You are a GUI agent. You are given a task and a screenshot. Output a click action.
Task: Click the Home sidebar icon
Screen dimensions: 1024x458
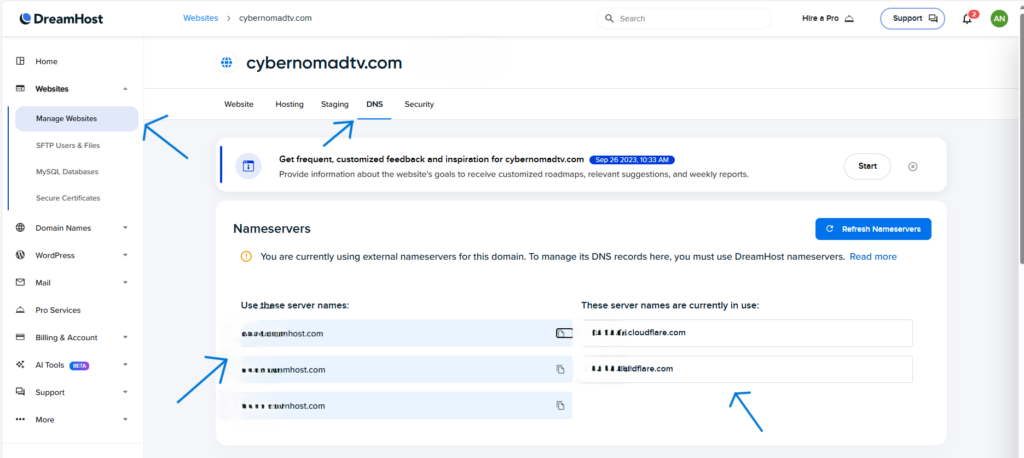21,61
